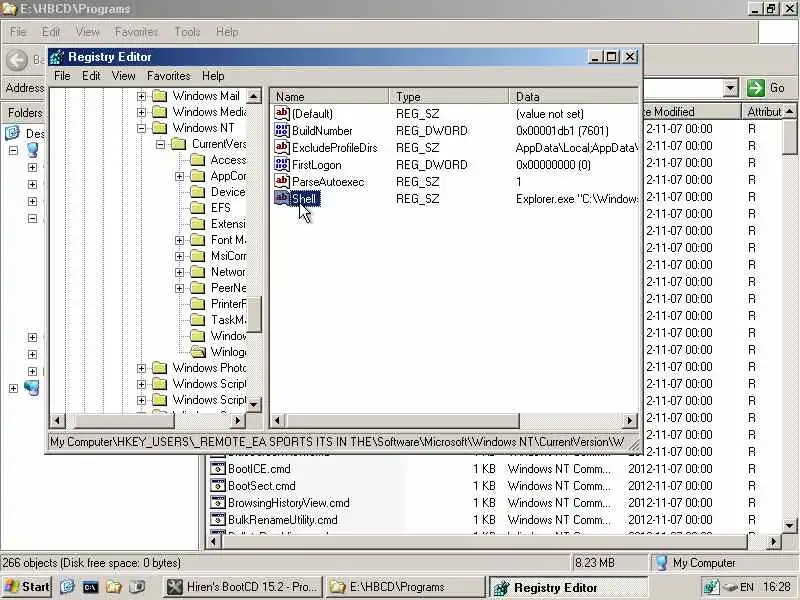This screenshot has height=600, width=800.
Task: Select the Windows Mail folder icon
Action: click(x=160, y=96)
